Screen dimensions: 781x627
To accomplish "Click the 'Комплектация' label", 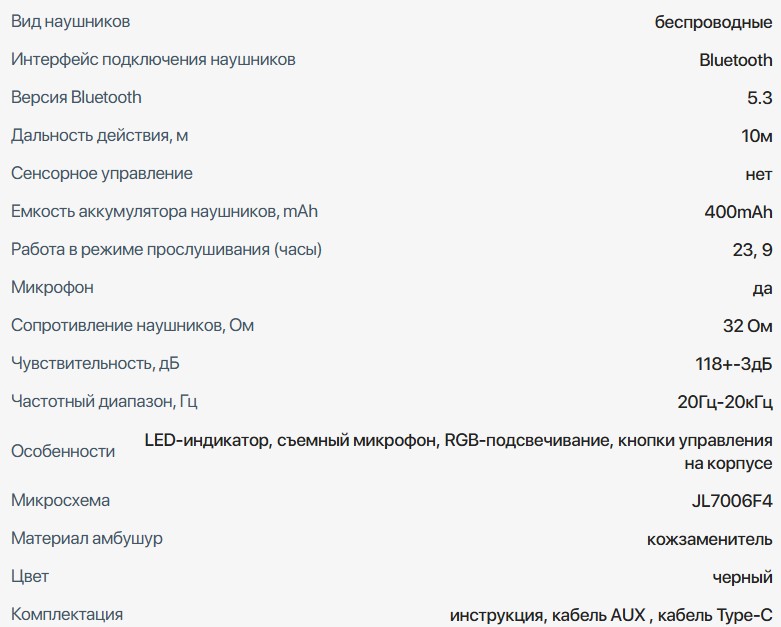I will (67, 614).
